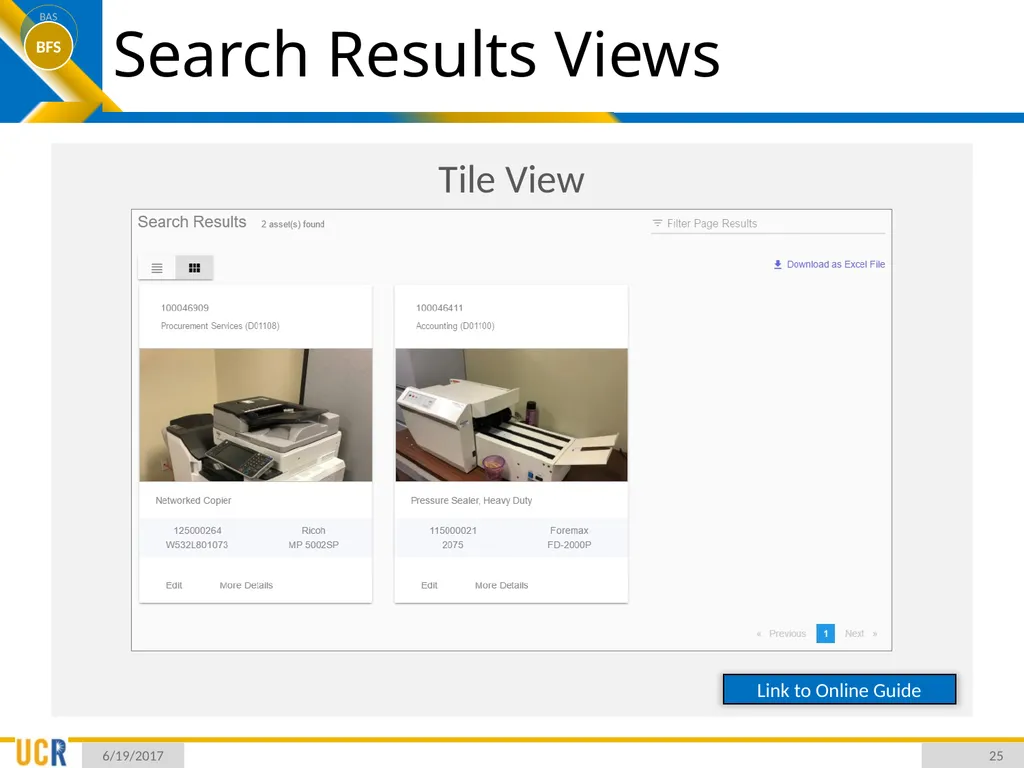The width and height of the screenshot is (1024, 768).
Task: Click the filter lines icon
Action: [657, 223]
